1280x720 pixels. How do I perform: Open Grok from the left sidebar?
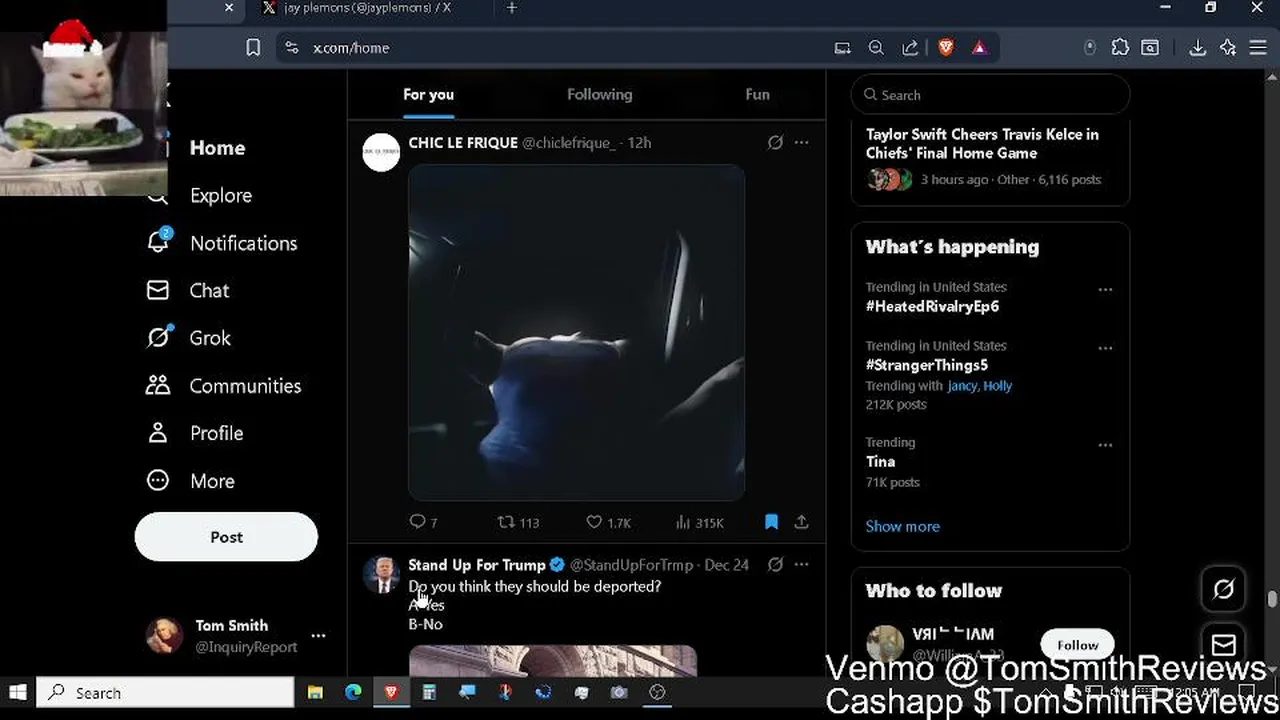pyautogui.click(x=210, y=338)
